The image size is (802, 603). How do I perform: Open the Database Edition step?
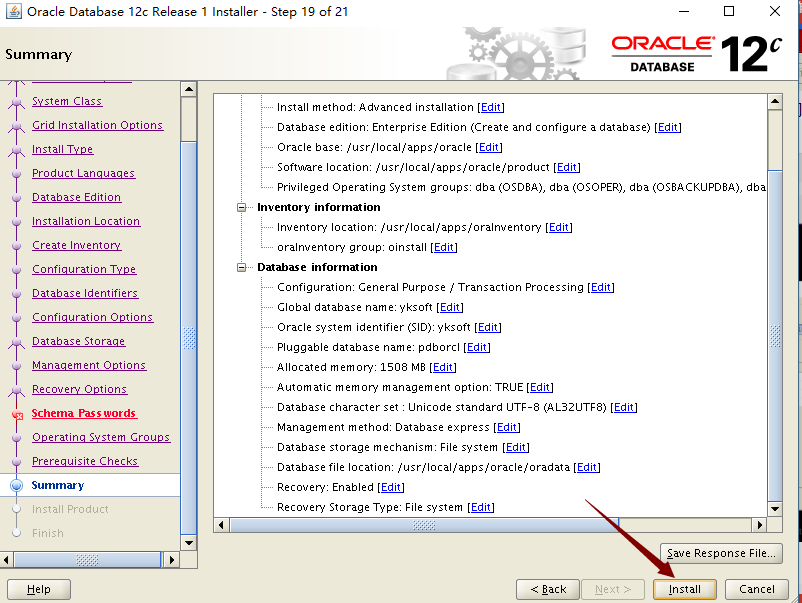[x=76, y=197]
